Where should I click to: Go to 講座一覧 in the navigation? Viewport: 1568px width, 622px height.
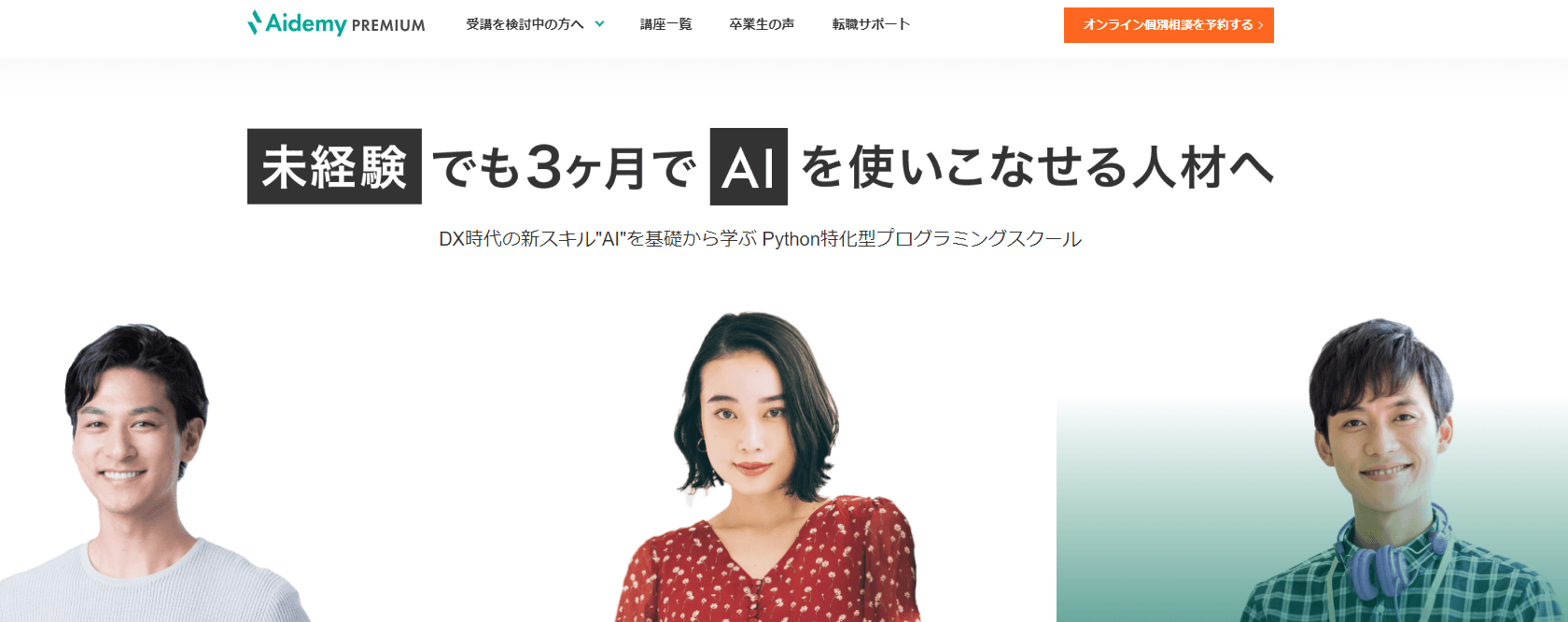(x=666, y=24)
